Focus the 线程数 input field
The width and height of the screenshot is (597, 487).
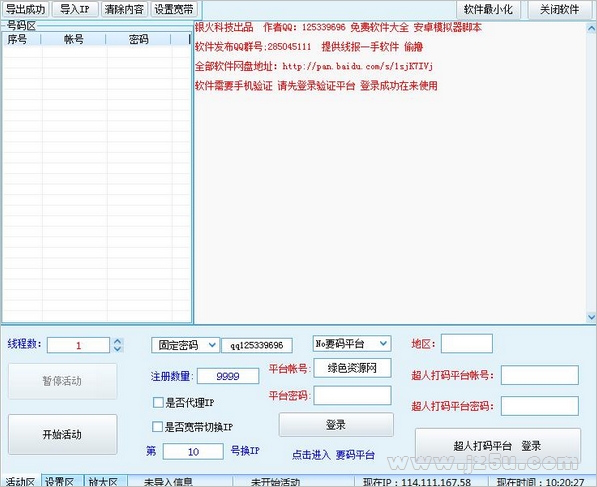pyautogui.click(x=78, y=345)
